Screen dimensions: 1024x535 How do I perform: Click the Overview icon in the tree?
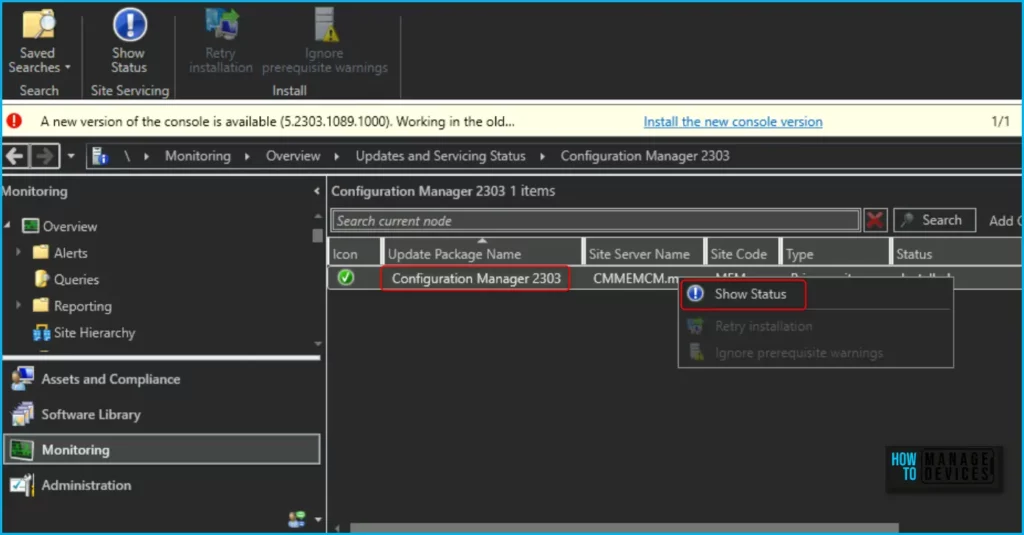31,226
